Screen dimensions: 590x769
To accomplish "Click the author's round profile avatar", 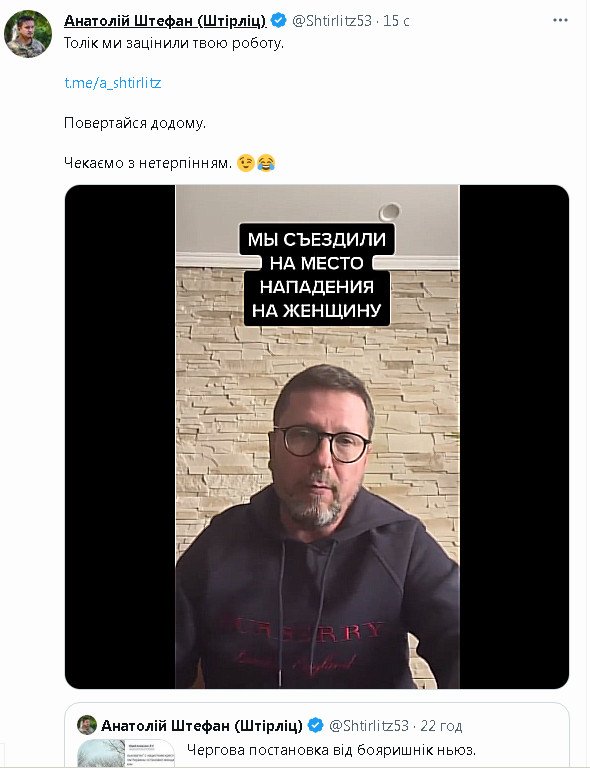I will point(27,34).
